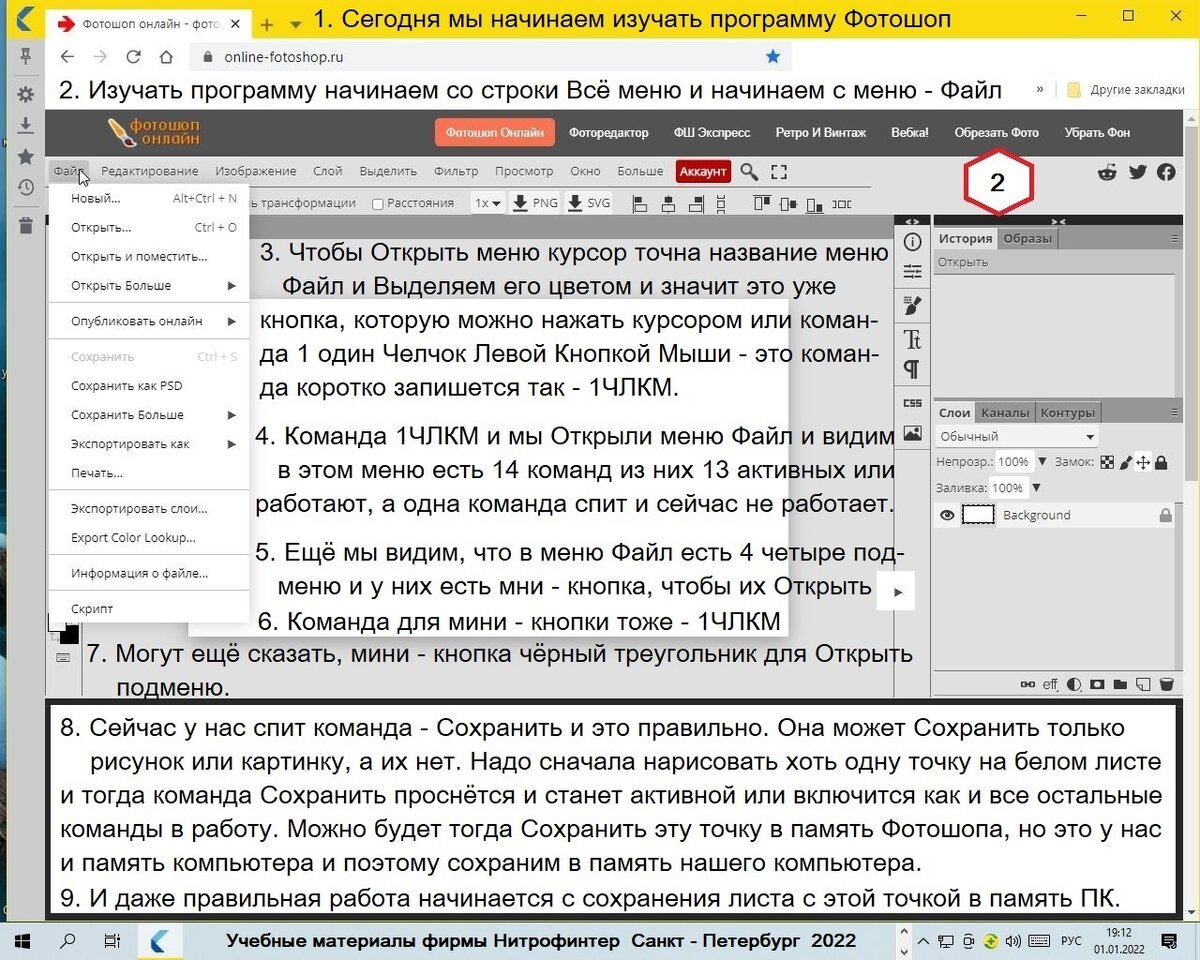Open the Brush settings panel icon
This screenshot has height=960, width=1200.
(x=912, y=304)
